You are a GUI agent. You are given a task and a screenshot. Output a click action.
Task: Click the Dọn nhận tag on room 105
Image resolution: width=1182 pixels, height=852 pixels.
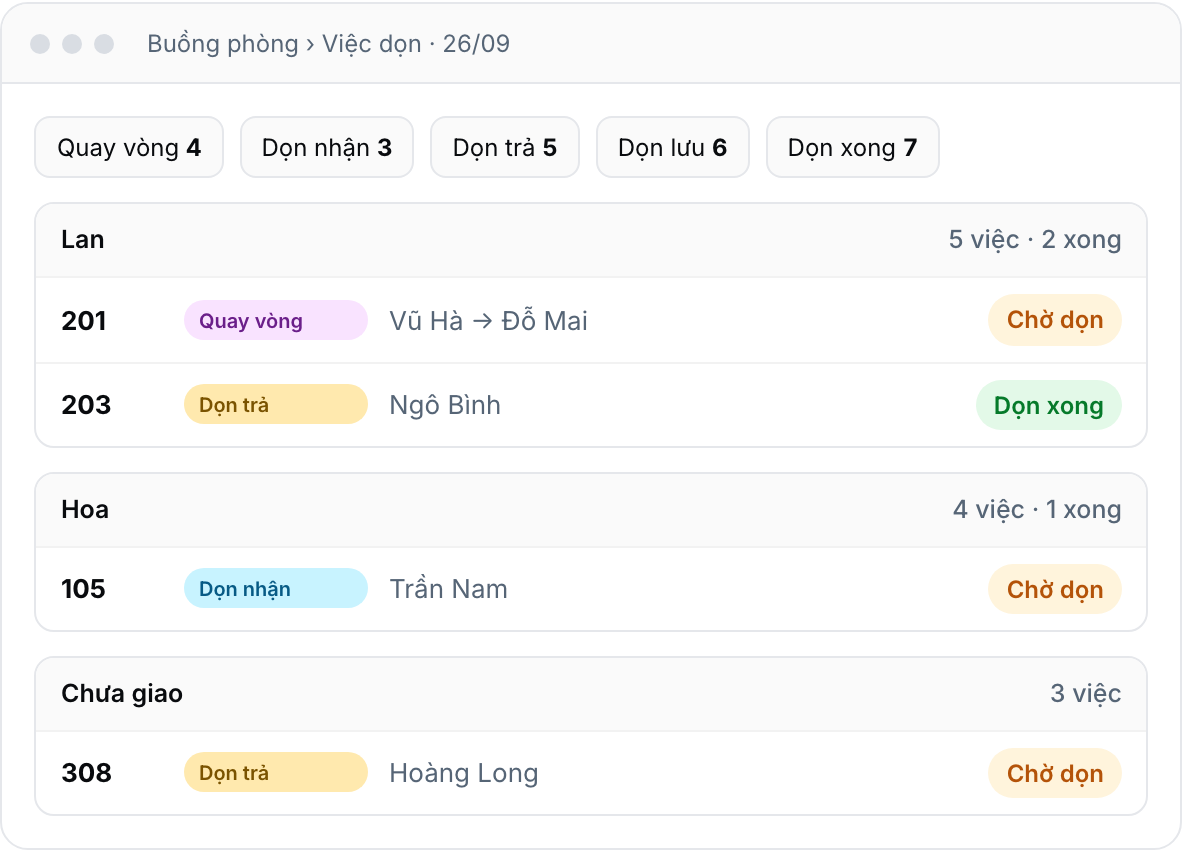click(276, 589)
